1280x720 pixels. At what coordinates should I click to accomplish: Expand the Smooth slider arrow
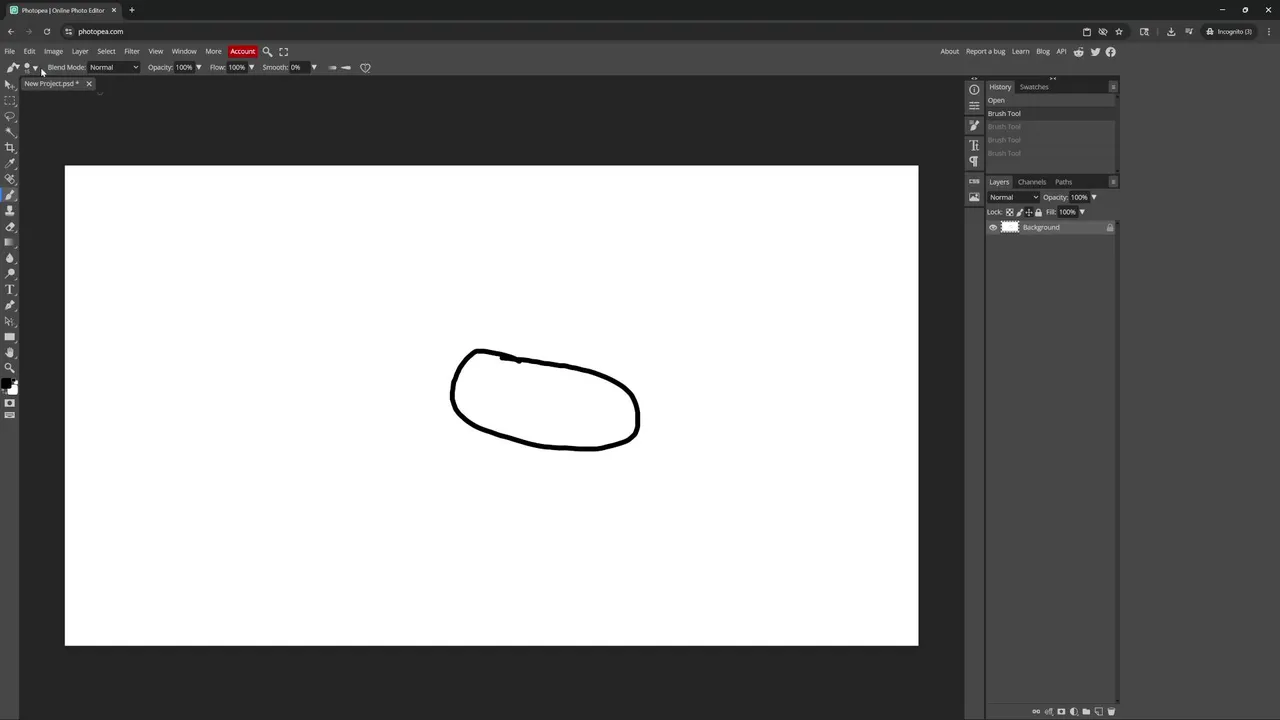coord(313,68)
